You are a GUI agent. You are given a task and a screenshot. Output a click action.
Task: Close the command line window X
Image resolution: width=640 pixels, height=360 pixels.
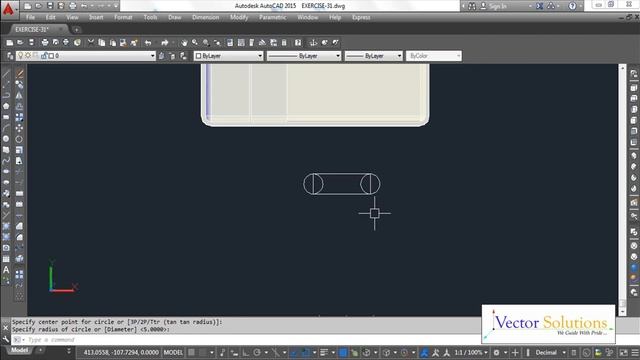(5, 327)
